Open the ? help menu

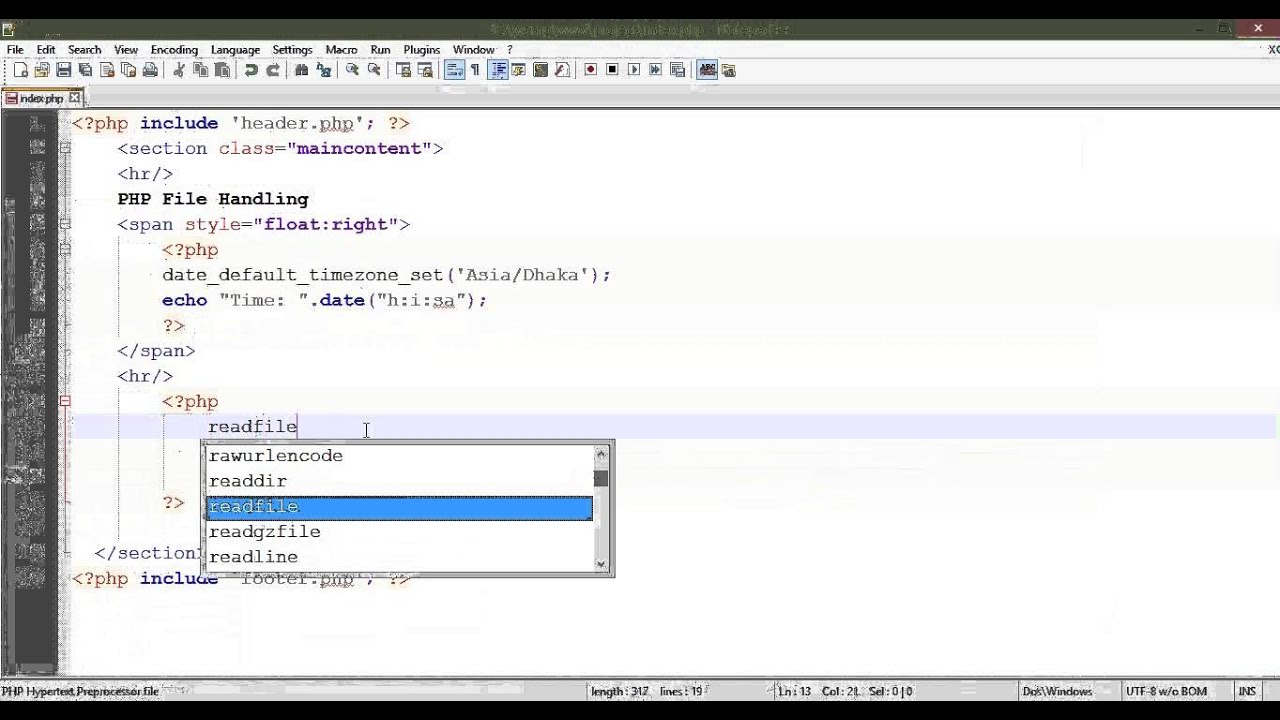510,49
